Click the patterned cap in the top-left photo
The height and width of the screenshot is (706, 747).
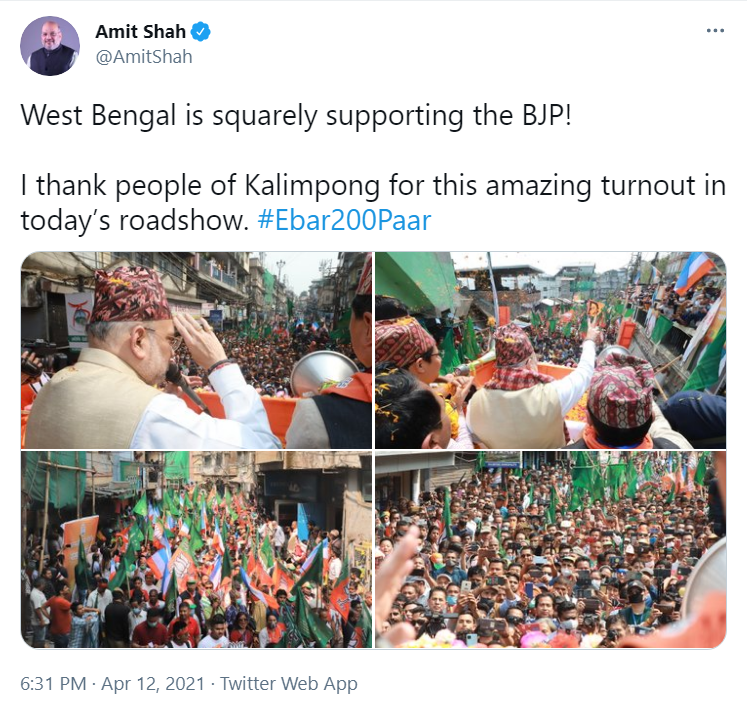pos(131,294)
